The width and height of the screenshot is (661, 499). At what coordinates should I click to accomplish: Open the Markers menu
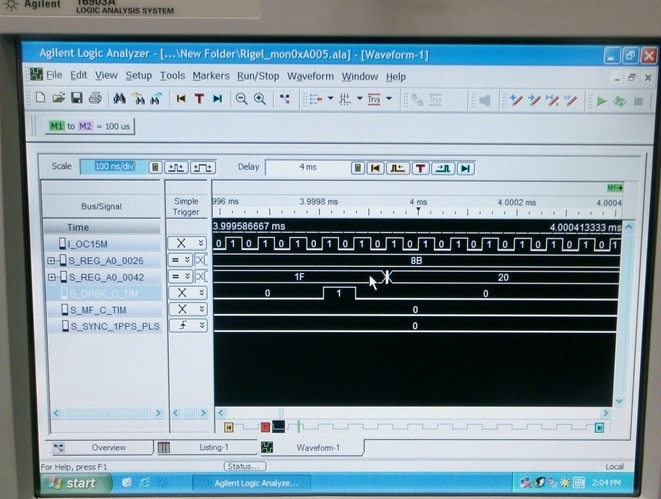point(211,76)
